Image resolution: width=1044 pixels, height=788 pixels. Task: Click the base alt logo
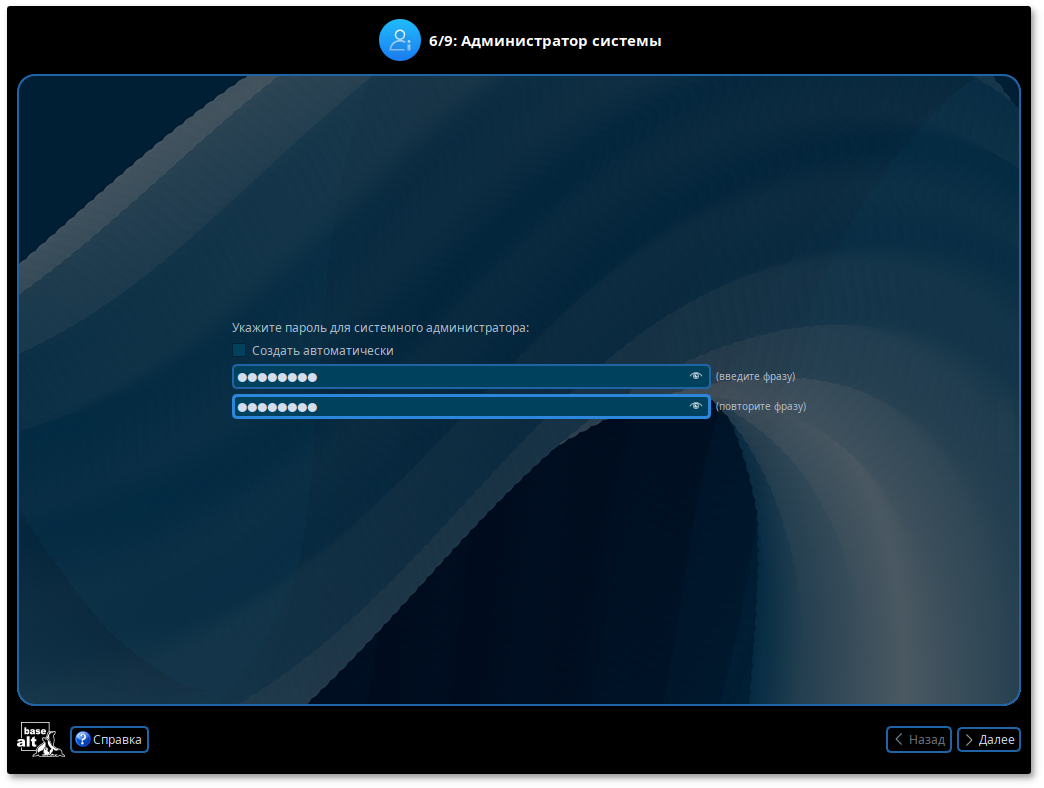tap(41, 739)
